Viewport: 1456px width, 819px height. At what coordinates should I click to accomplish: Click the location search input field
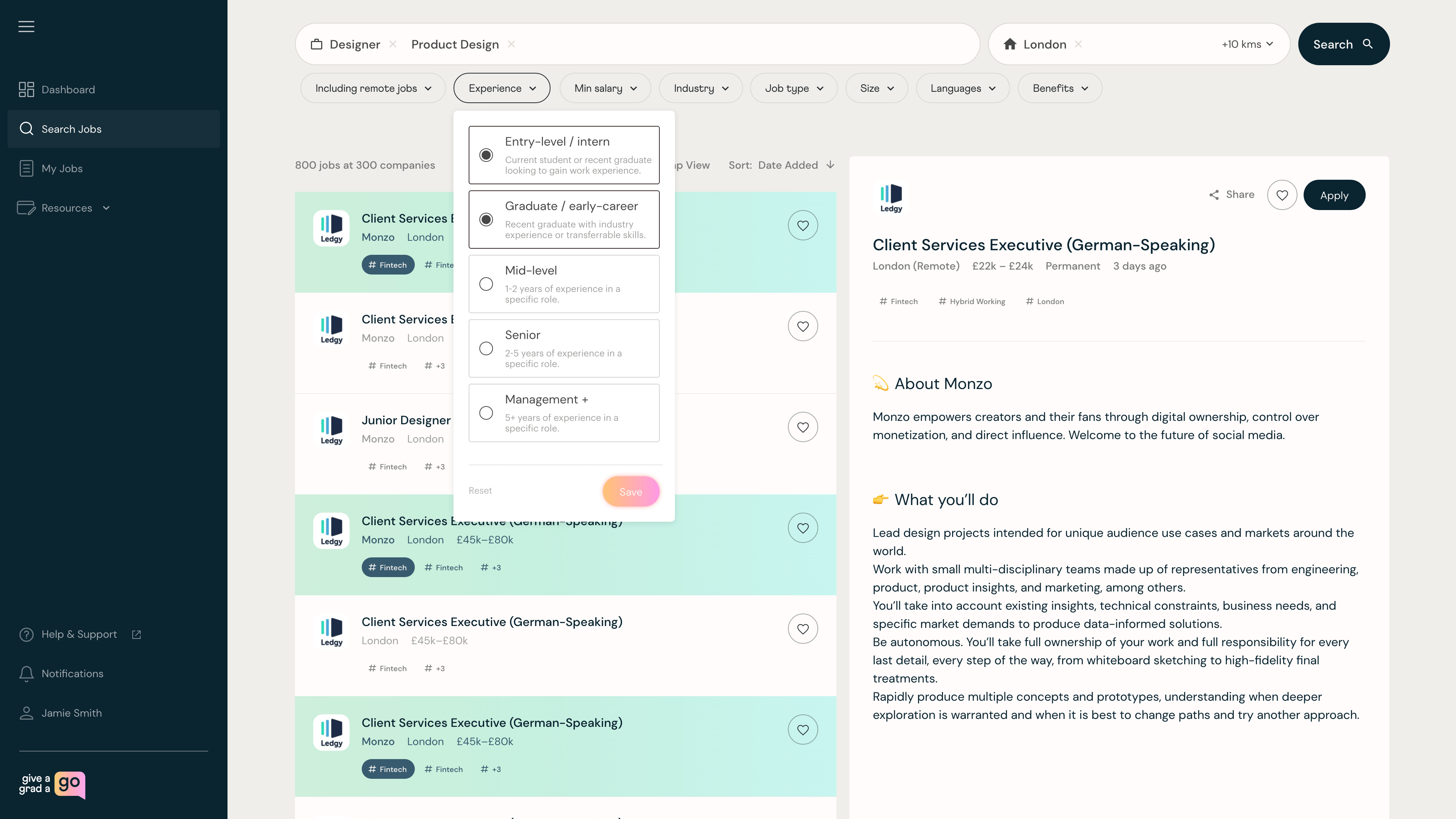pos(1139,44)
